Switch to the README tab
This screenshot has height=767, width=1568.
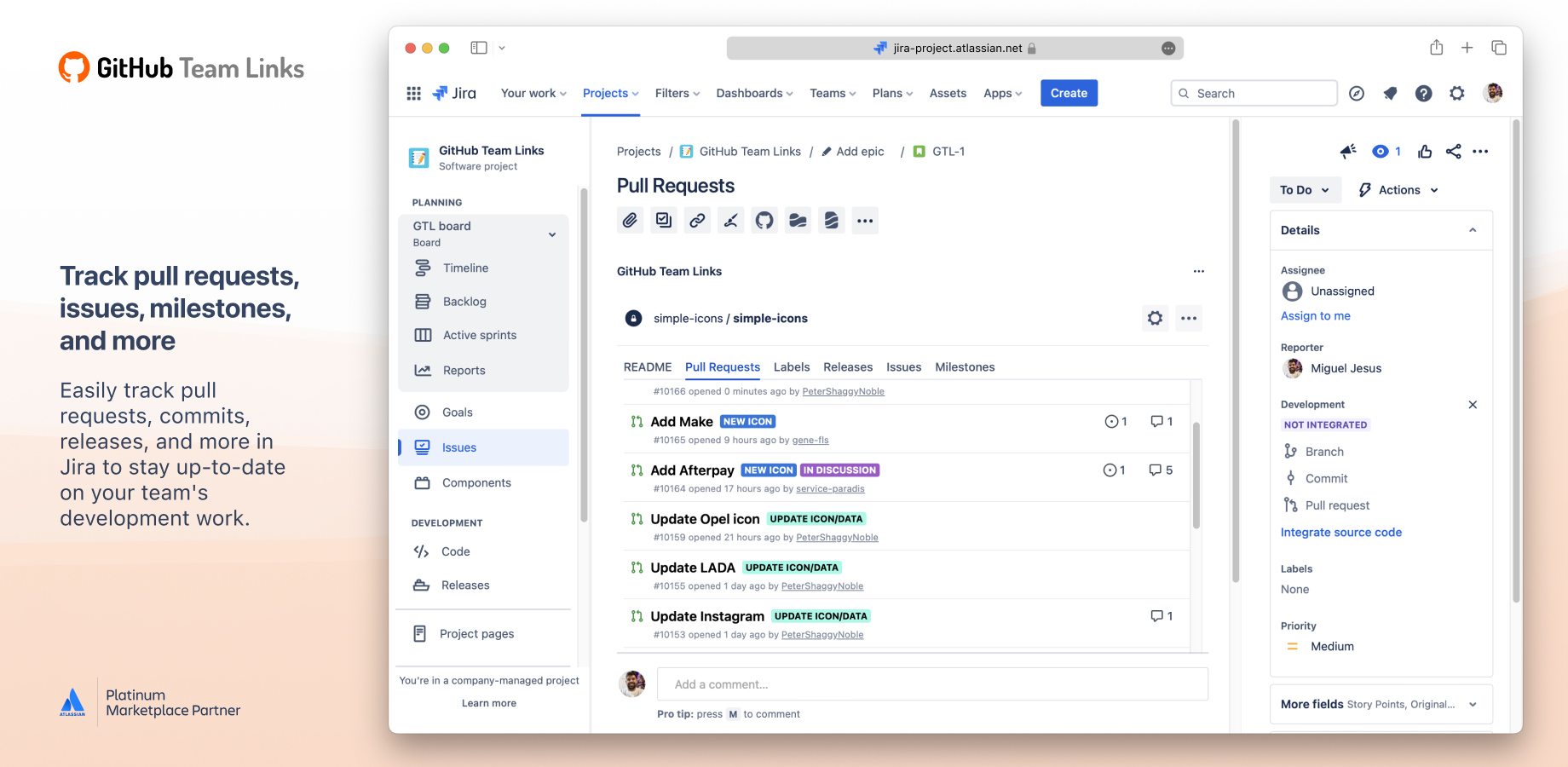[x=648, y=367]
